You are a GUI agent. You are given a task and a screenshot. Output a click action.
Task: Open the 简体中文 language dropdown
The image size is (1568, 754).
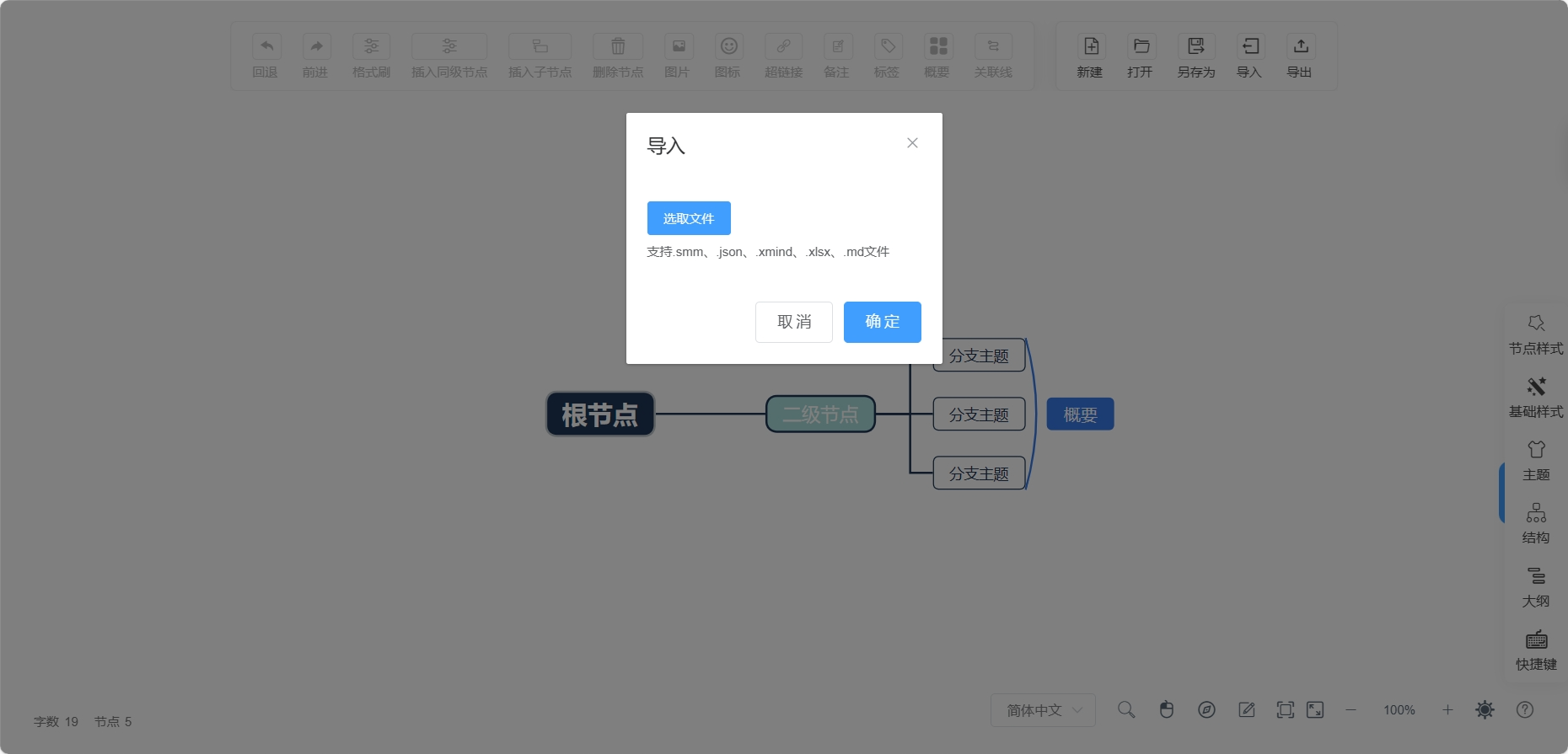pos(1043,710)
